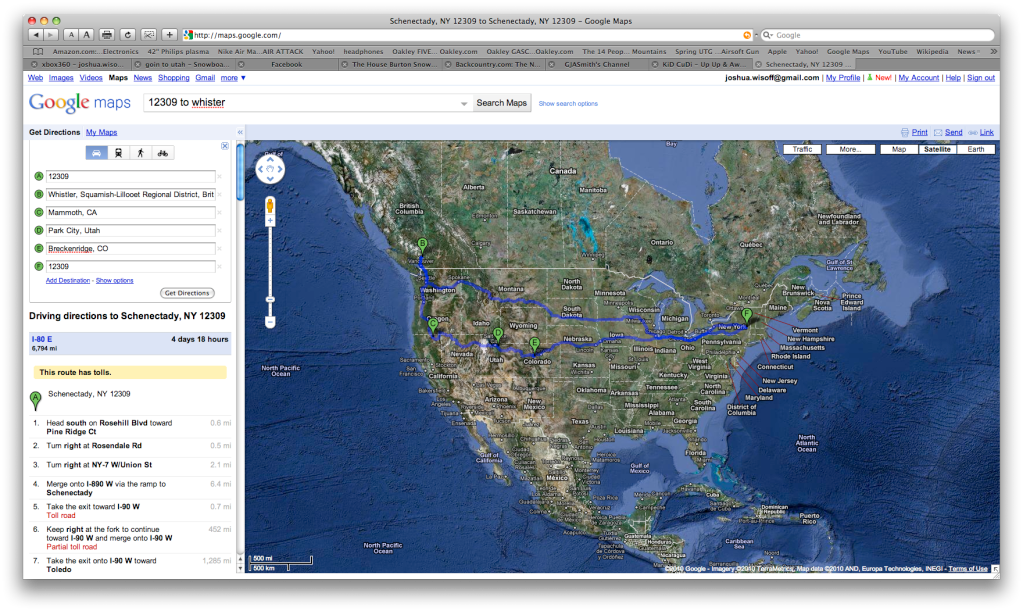Click the zoom slider handle
This screenshot has height=611, width=1023.
coord(270,299)
